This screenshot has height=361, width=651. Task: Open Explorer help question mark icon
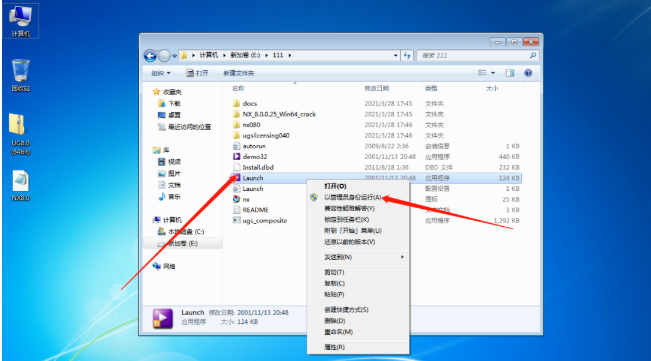528,73
